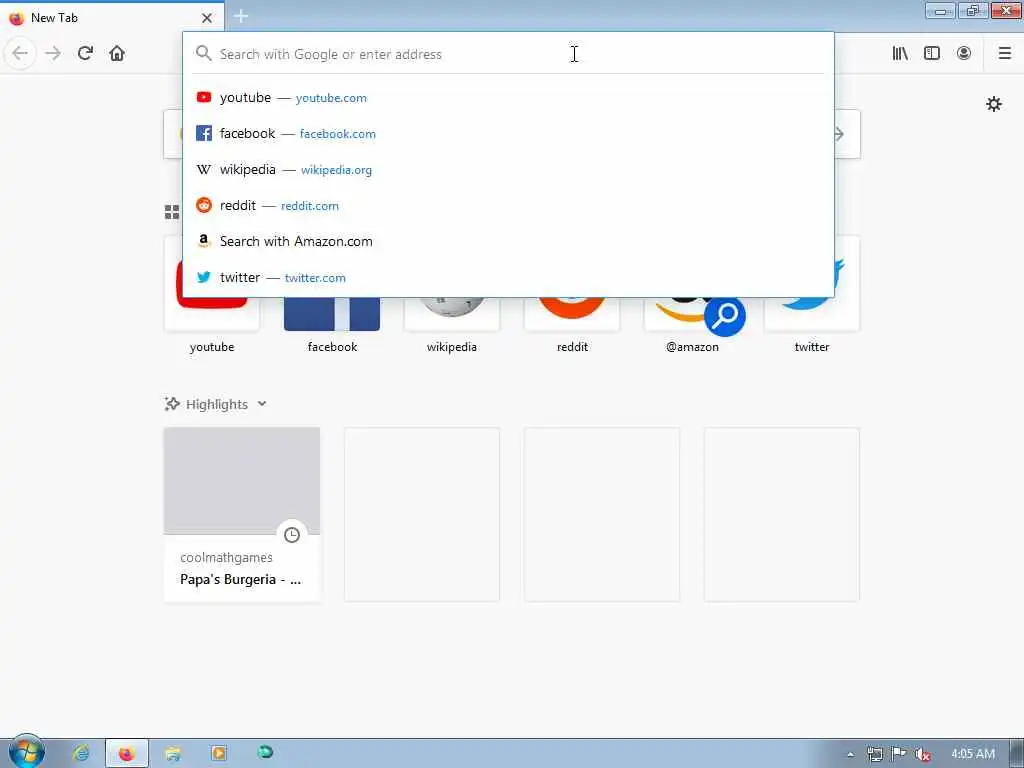Open the Action Center flag icon
The image size is (1024, 768).
tap(899, 754)
